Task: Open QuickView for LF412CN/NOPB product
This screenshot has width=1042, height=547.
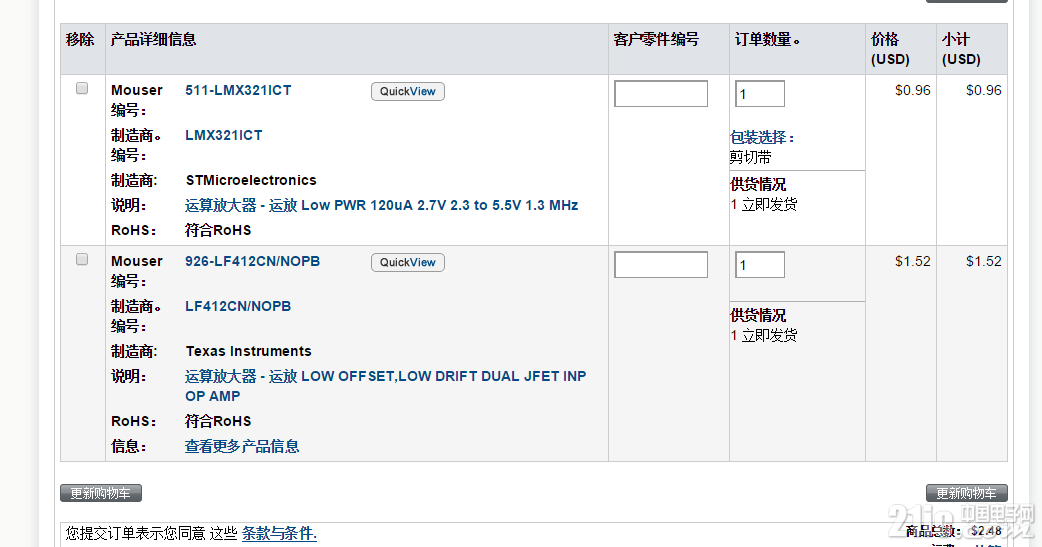Action: tap(408, 263)
